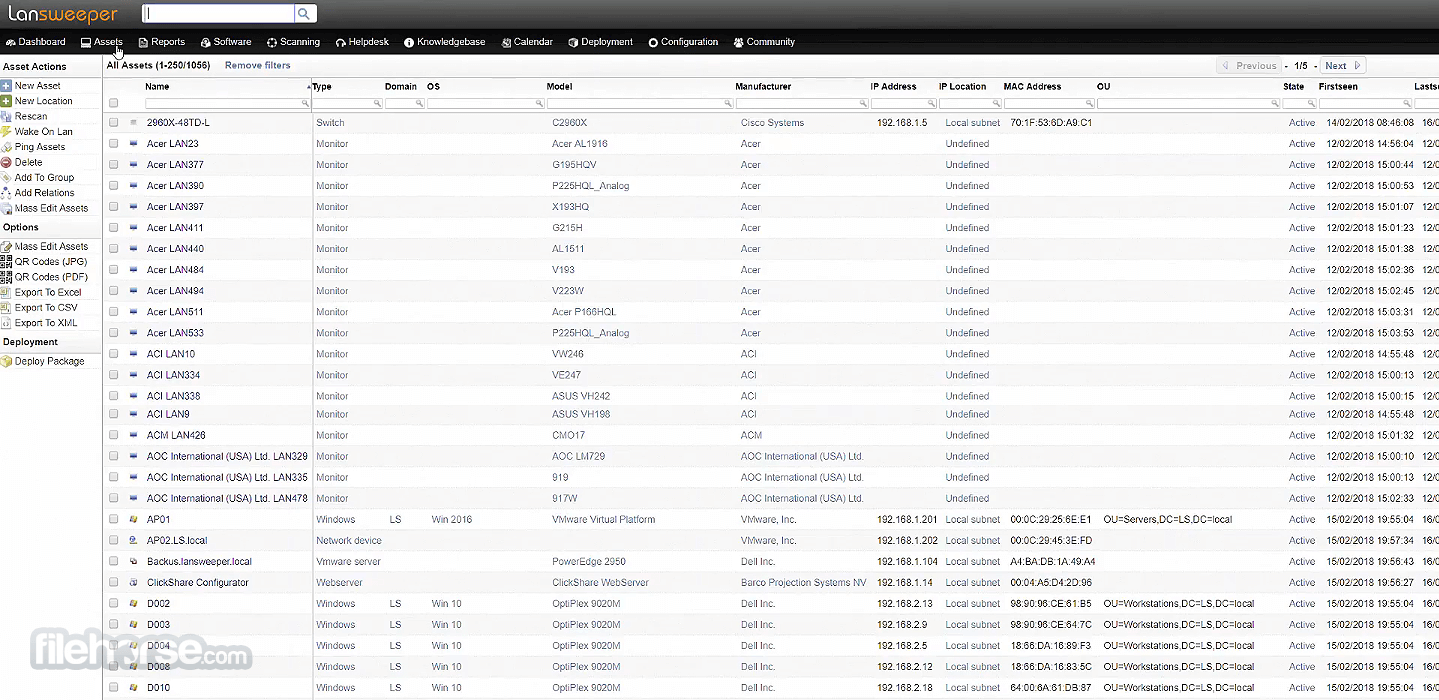Check the box for 2960X-48TD-L
The image size is (1439, 700).
(114, 123)
